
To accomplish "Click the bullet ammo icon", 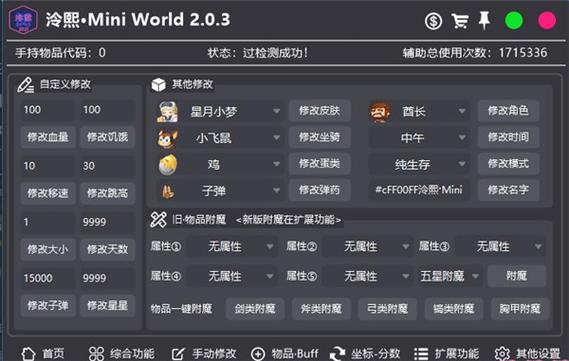I will pyautogui.click(x=168, y=191).
